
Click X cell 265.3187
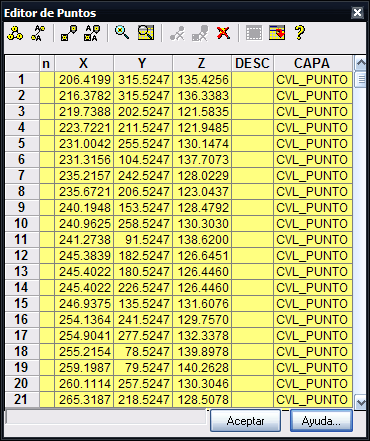click(84, 399)
